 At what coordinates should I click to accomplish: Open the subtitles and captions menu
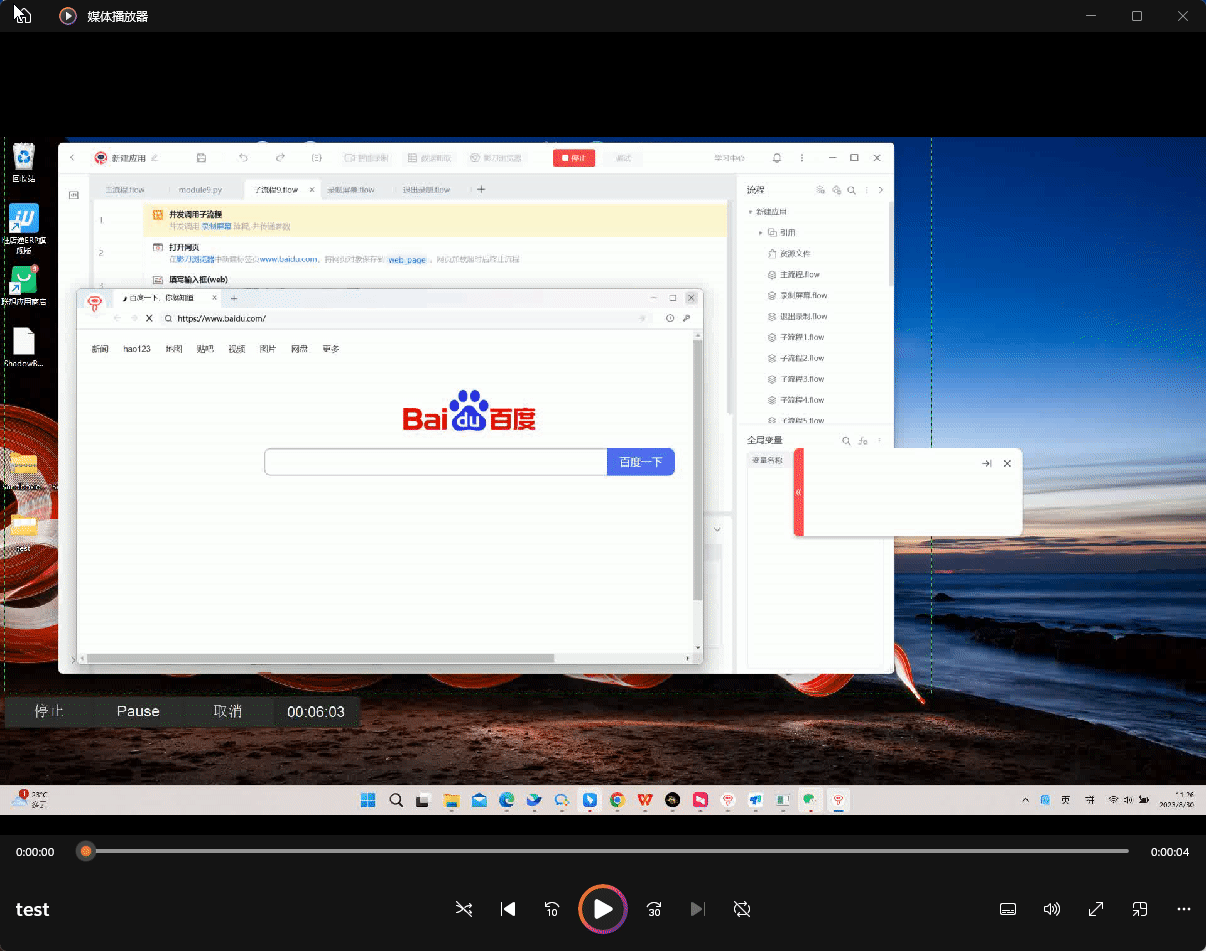(1008, 909)
